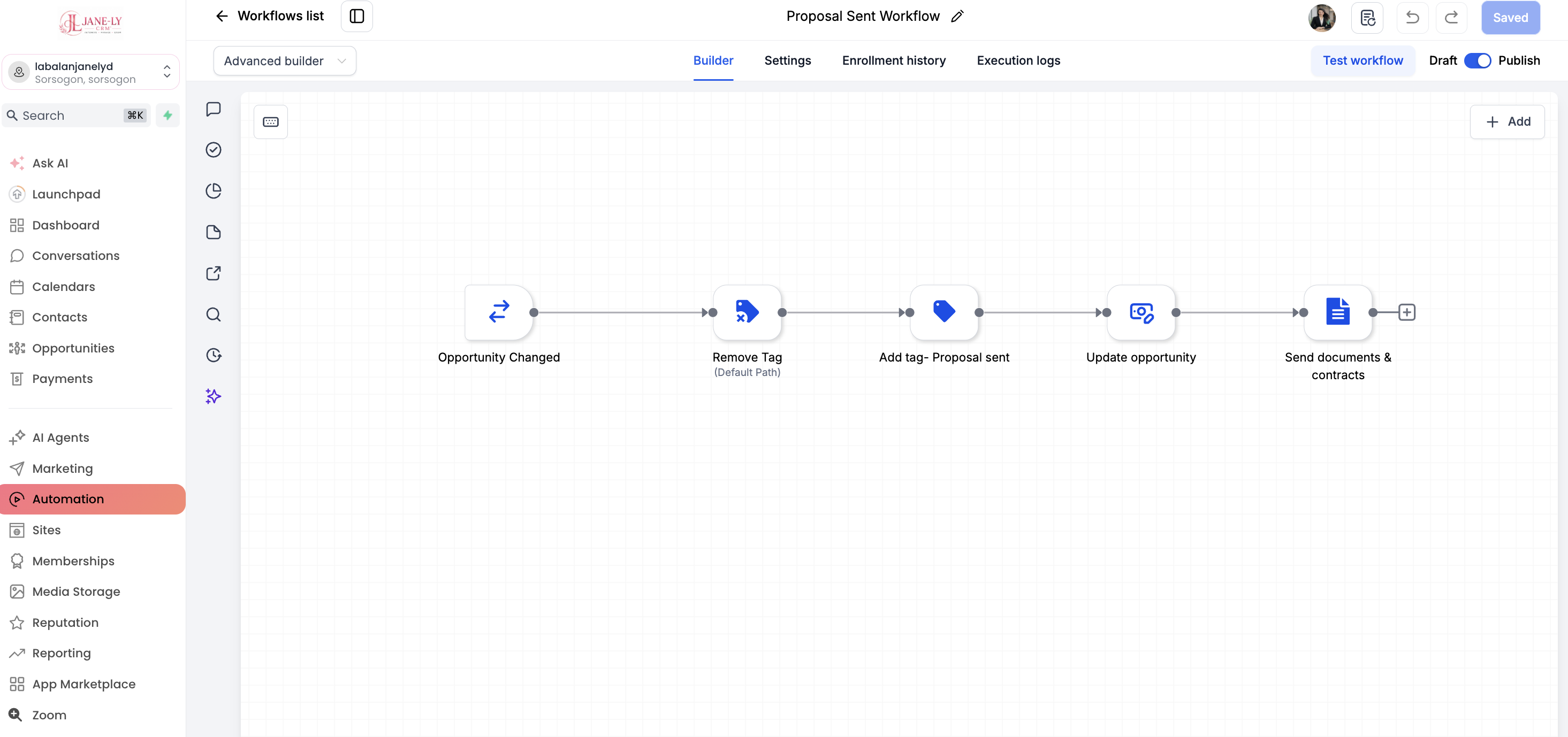1568x737 pixels.
Task: Open Calendars in the sidebar
Action: 63,287
